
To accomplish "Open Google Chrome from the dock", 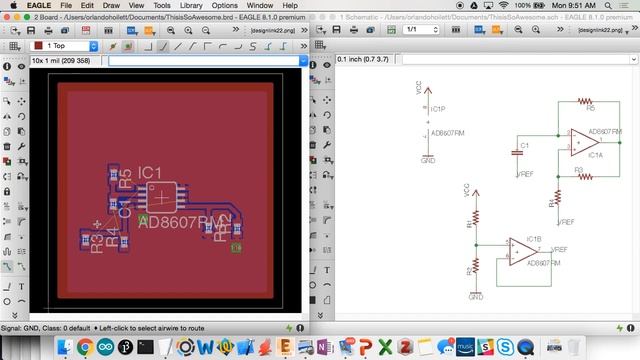I will click(84, 347).
